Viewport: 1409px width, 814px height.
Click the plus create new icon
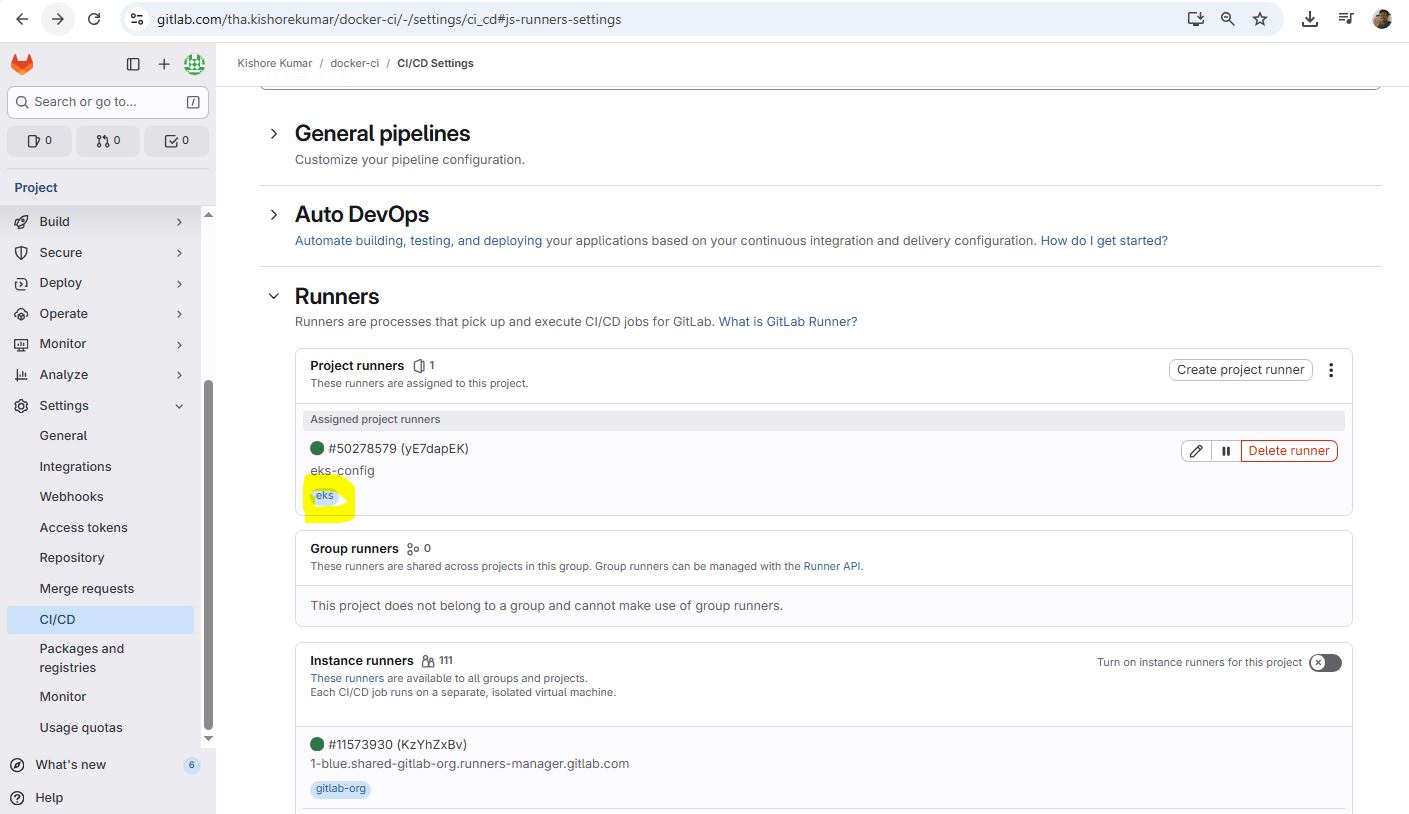click(x=164, y=64)
